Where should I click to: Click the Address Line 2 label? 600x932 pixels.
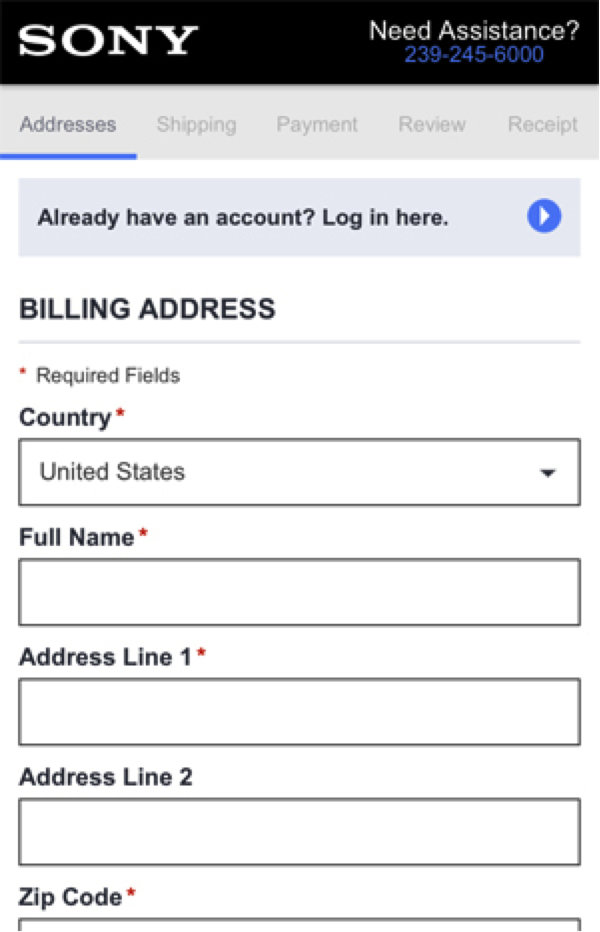(105, 777)
